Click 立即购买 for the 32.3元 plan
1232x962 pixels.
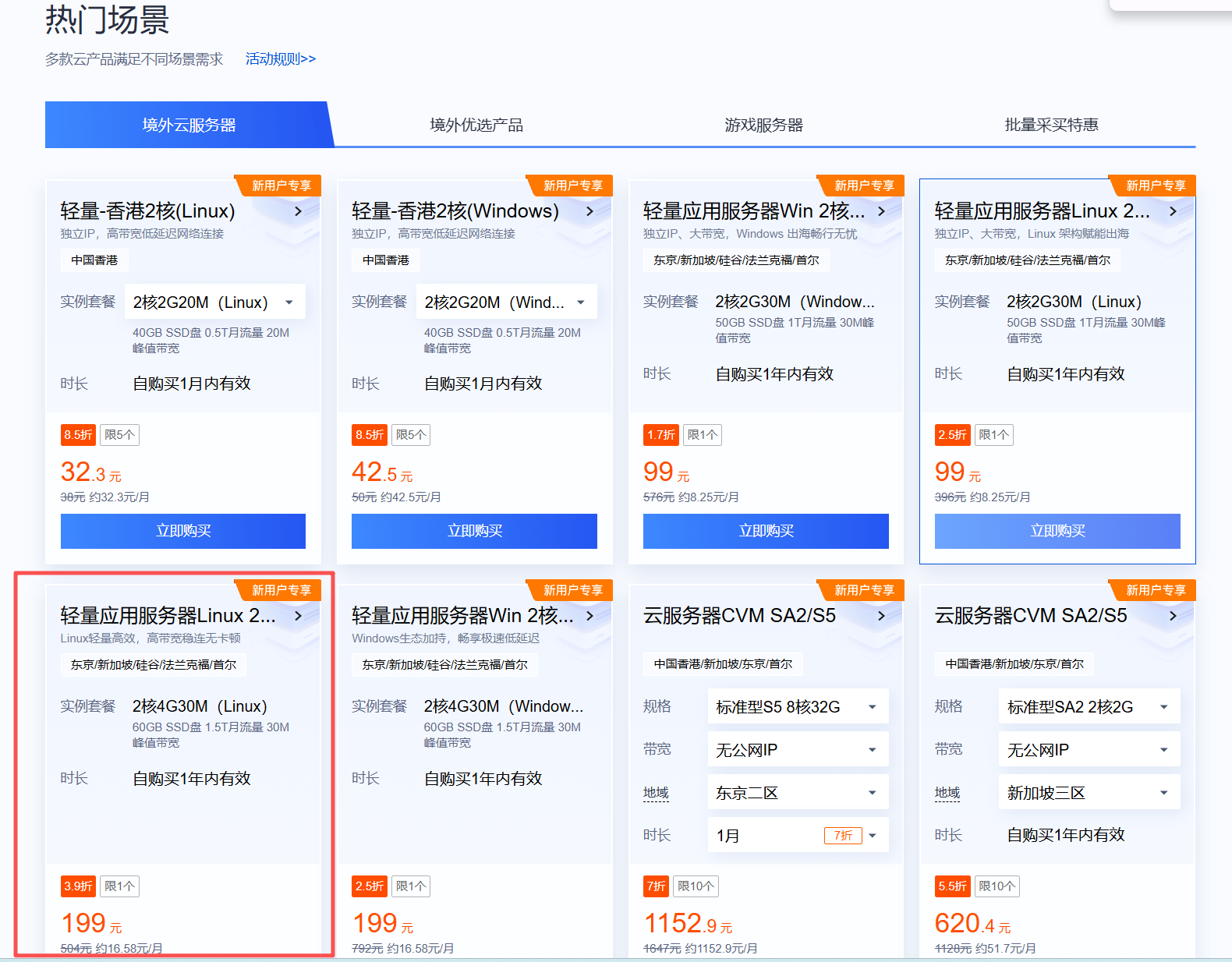point(183,531)
